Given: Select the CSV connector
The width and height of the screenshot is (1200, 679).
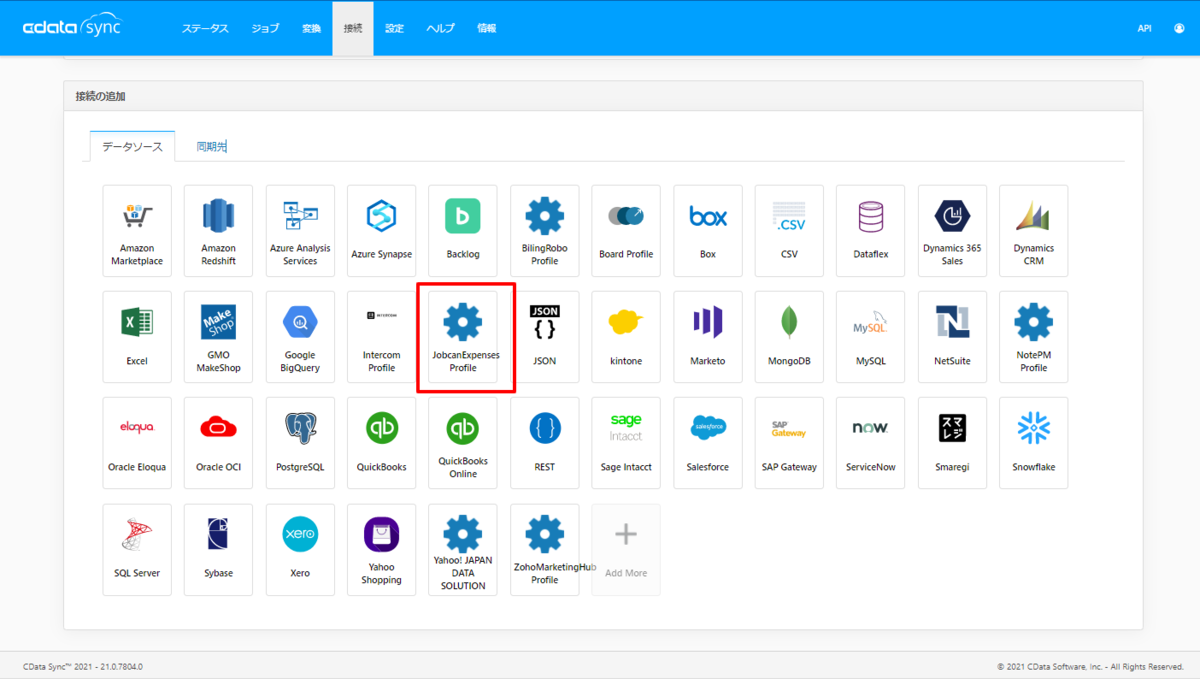Looking at the screenshot, I should (789, 231).
